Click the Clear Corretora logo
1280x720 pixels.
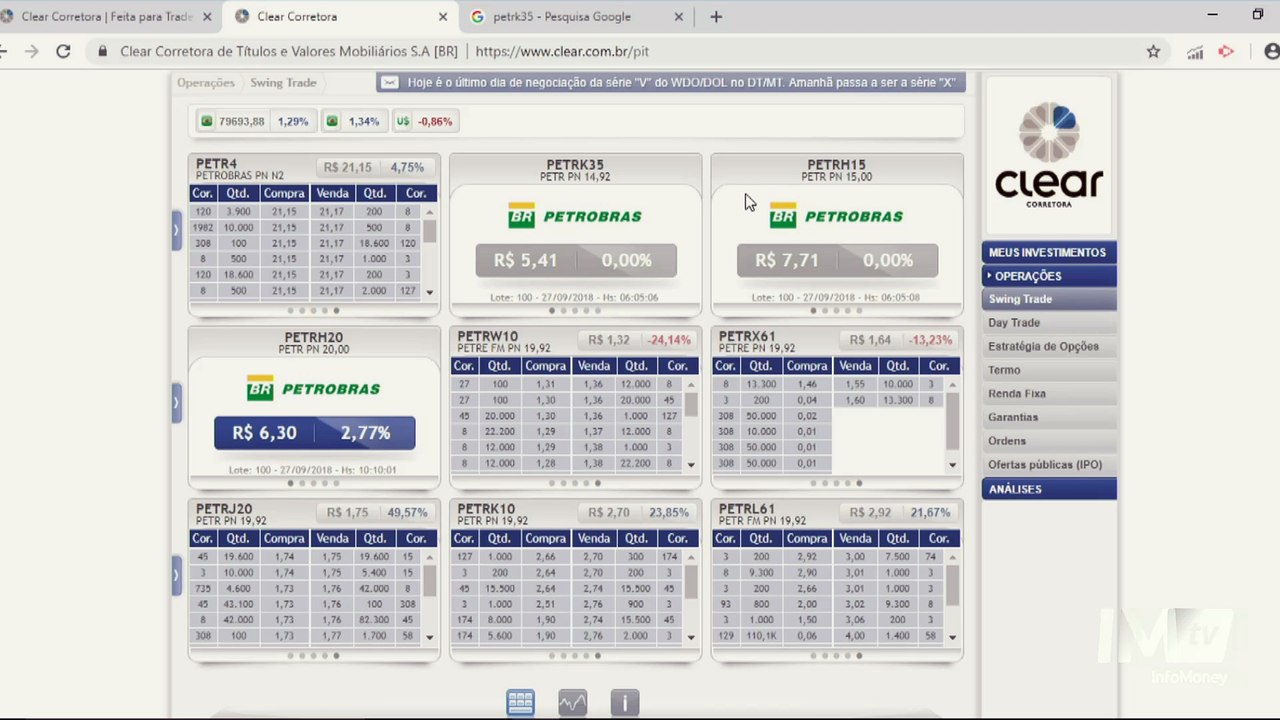point(1048,155)
